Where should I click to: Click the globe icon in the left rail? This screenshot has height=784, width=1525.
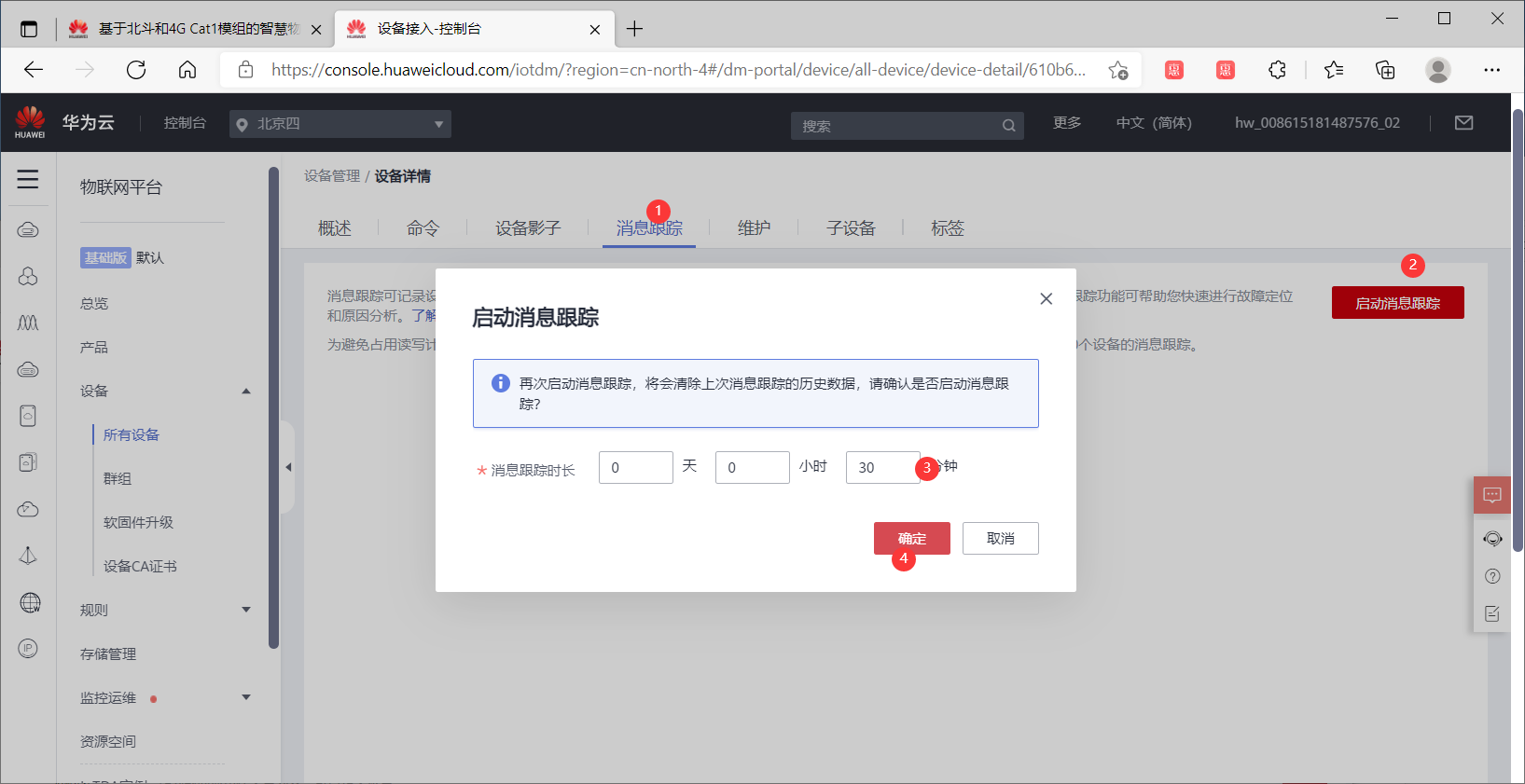tap(30, 602)
